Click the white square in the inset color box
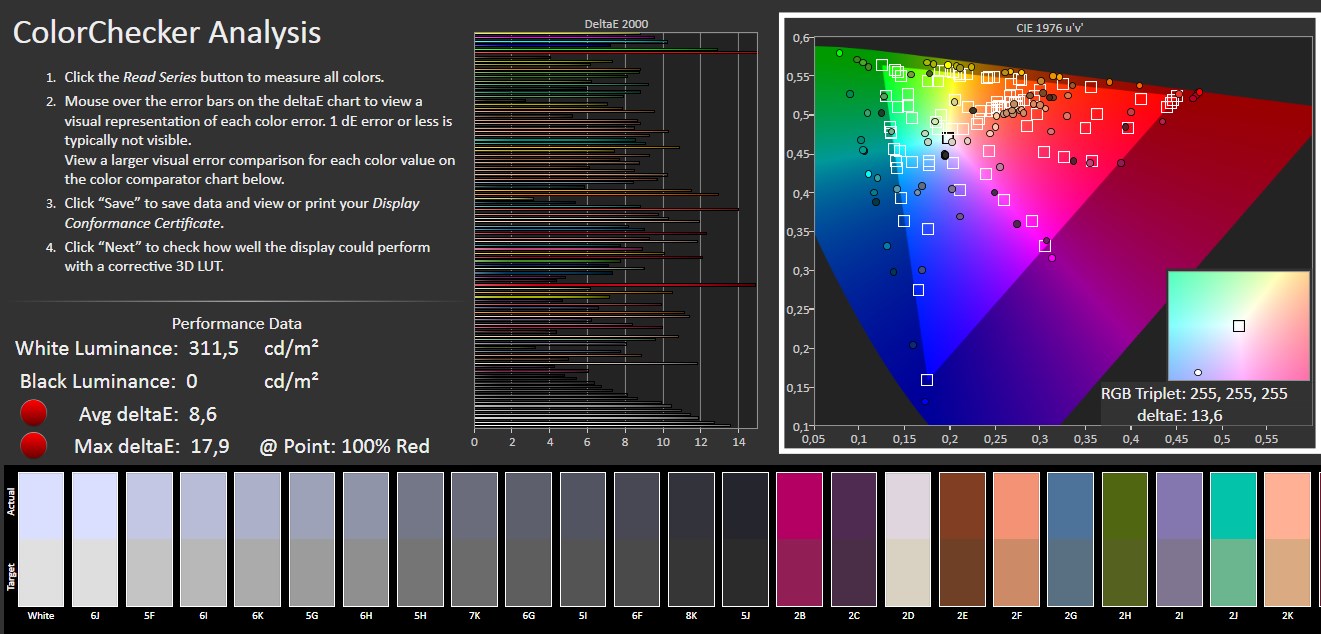 (1239, 326)
